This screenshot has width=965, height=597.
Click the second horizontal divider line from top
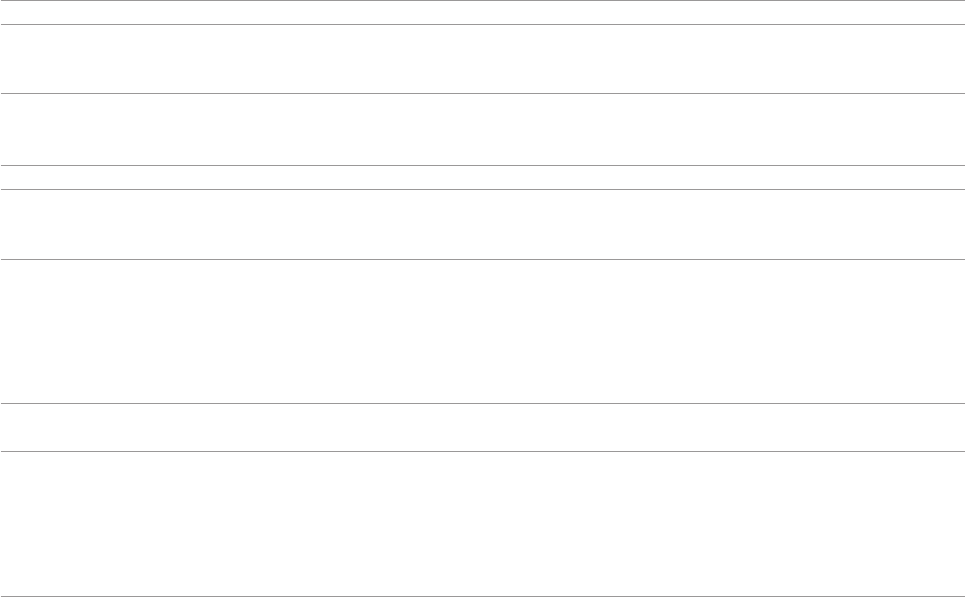[x=482, y=24]
